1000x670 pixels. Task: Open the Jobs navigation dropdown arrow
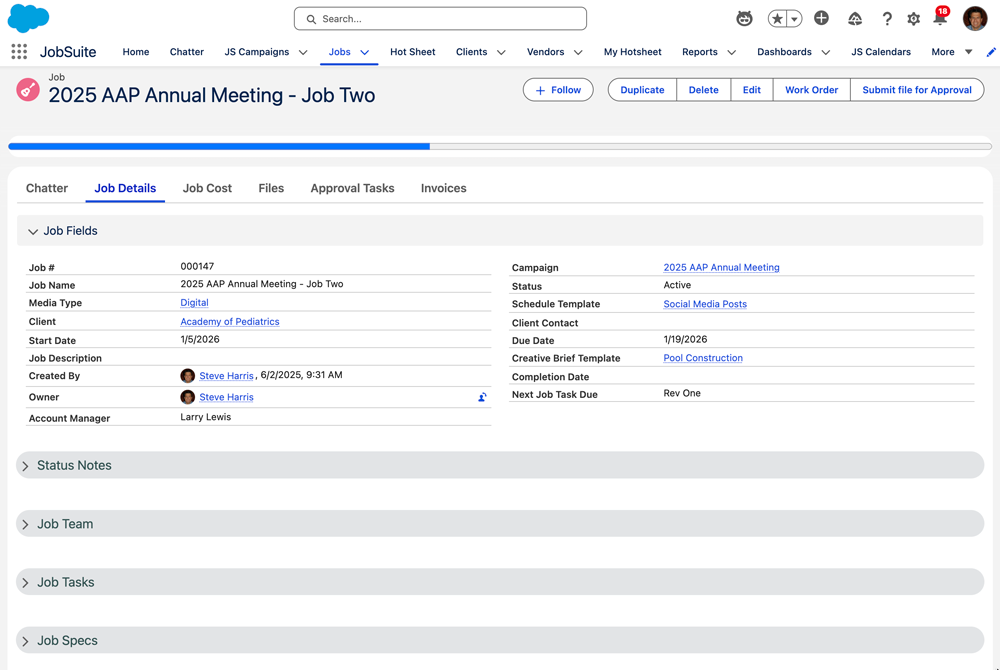(x=366, y=51)
